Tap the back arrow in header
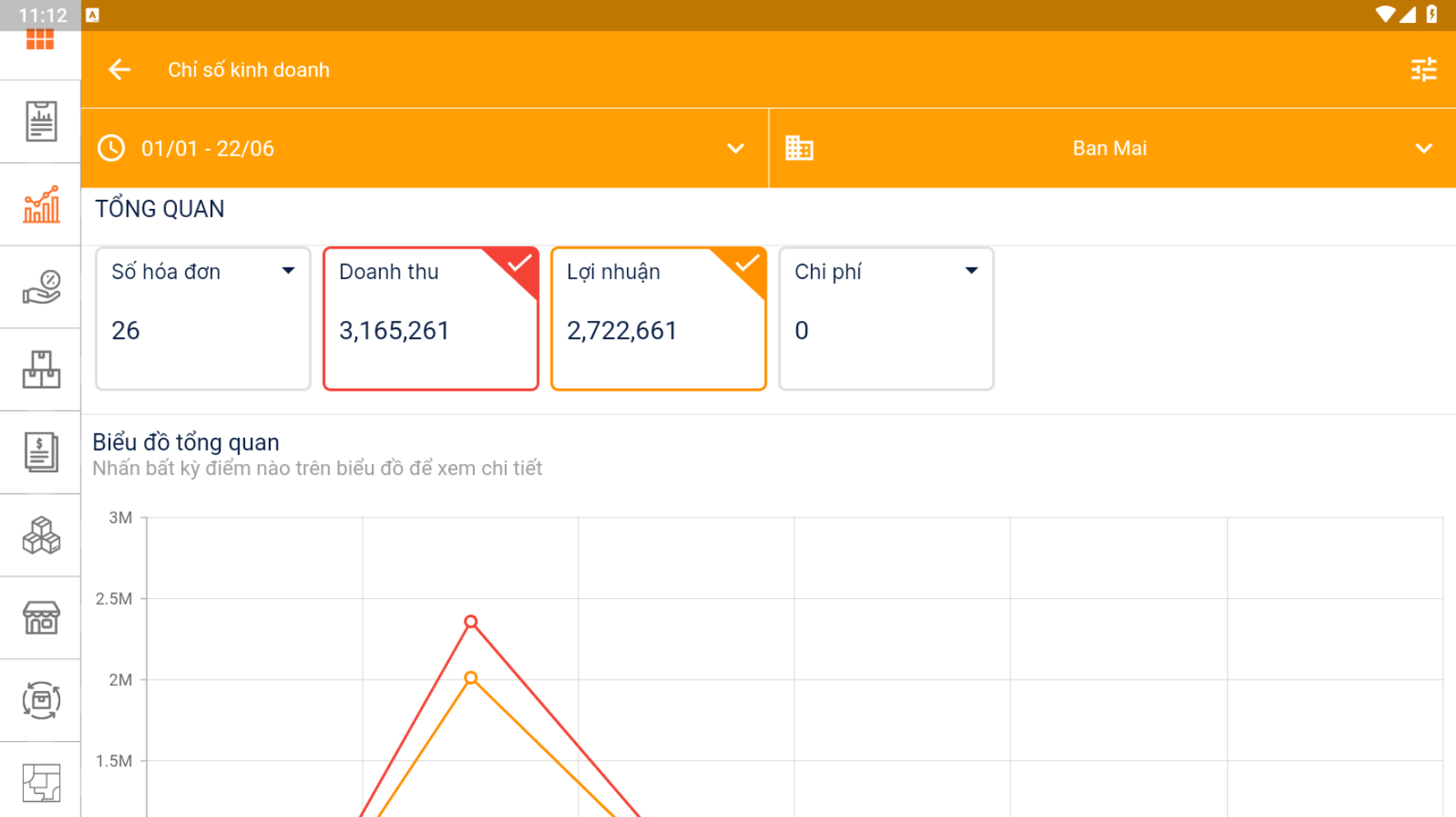 (120, 70)
